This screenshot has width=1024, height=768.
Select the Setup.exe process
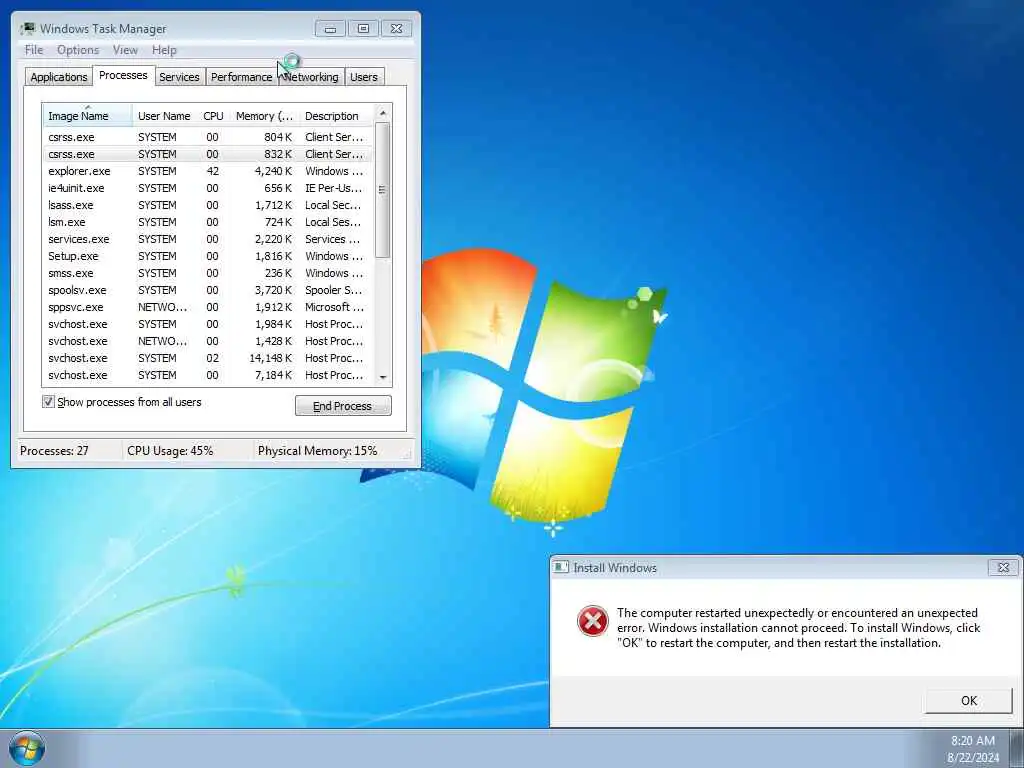(x=208, y=256)
